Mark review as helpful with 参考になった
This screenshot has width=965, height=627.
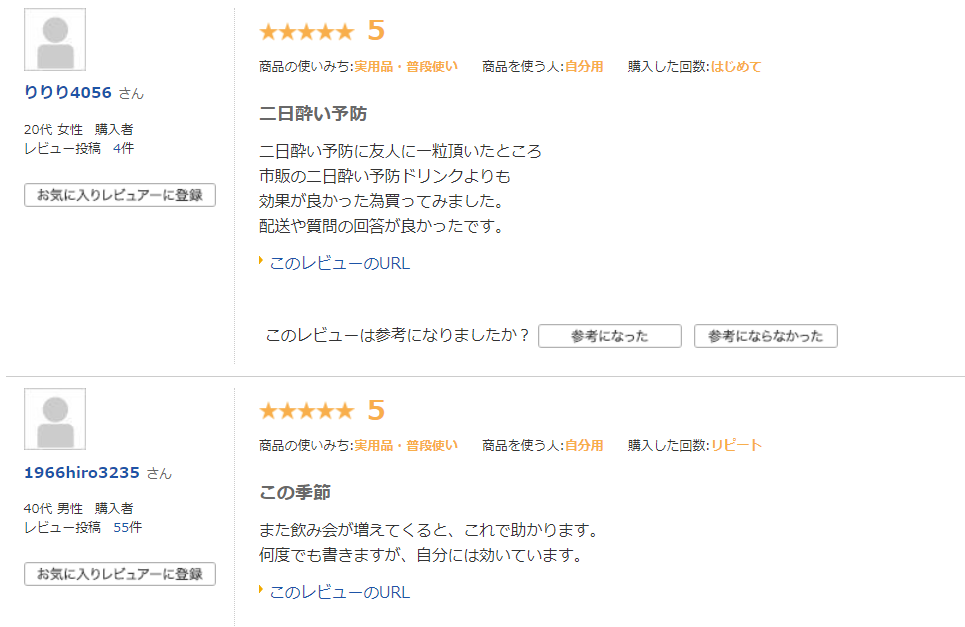609,336
